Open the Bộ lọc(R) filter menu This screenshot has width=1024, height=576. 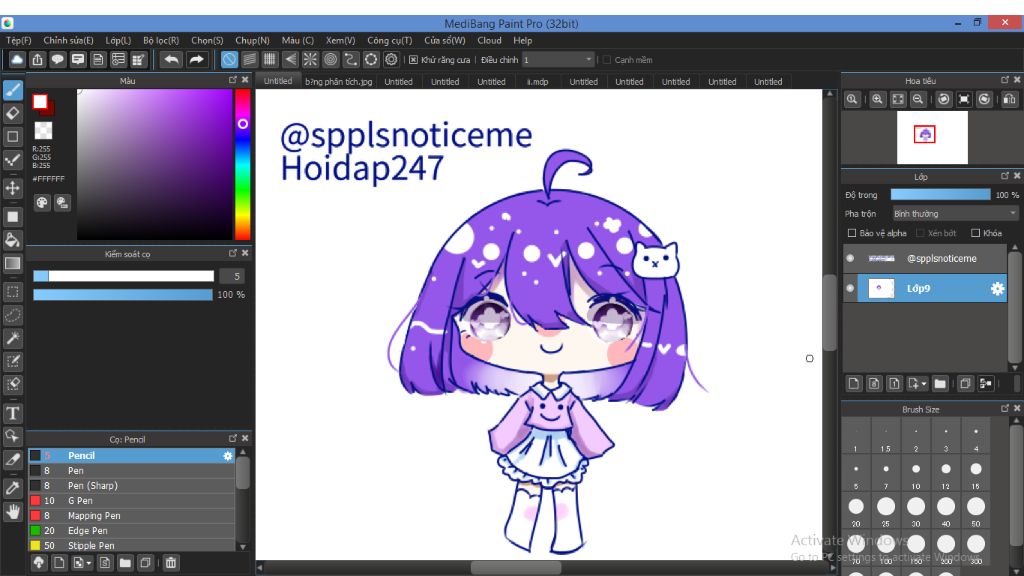[x=161, y=40]
